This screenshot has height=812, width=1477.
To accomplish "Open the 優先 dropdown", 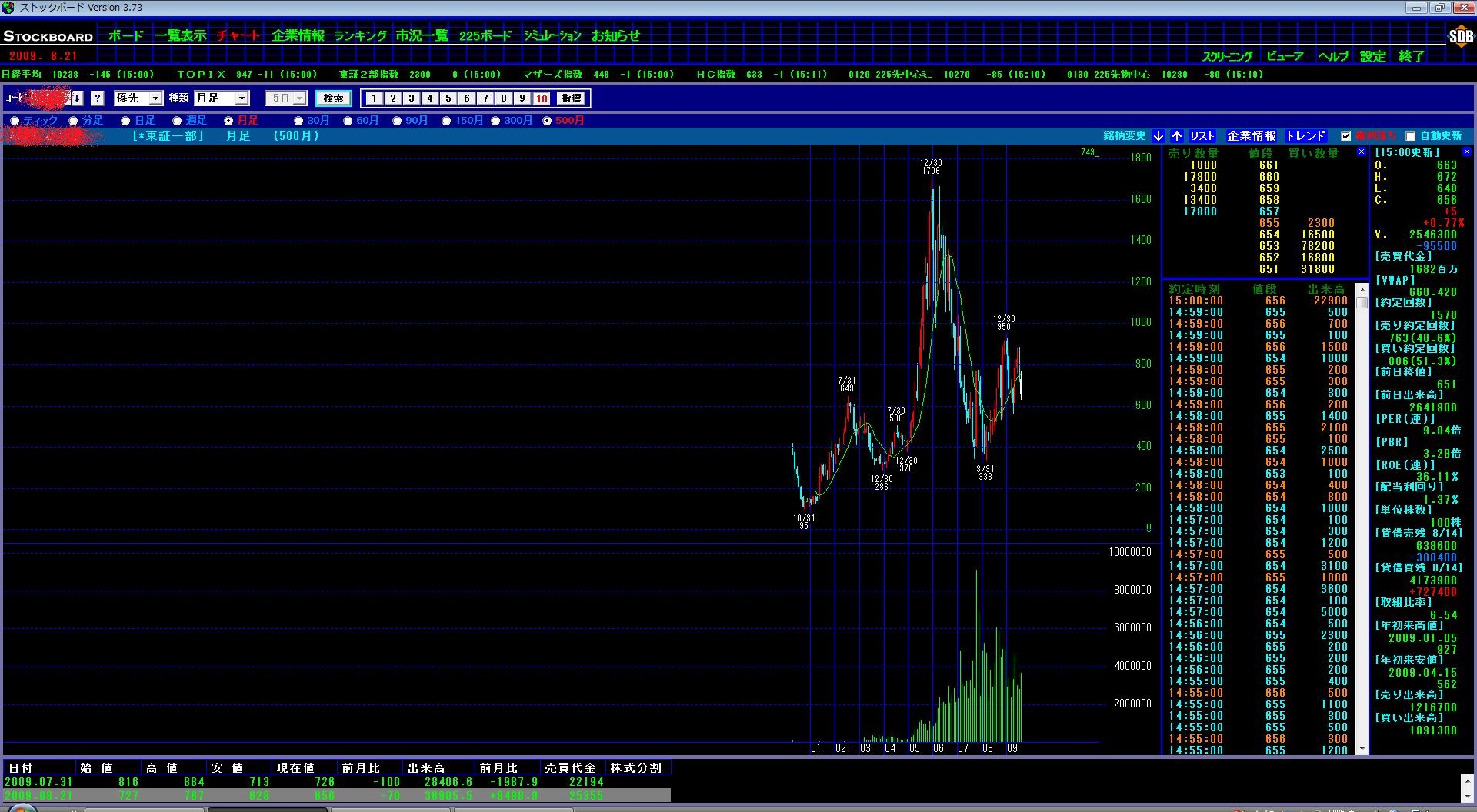I will pyautogui.click(x=155, y=98).
